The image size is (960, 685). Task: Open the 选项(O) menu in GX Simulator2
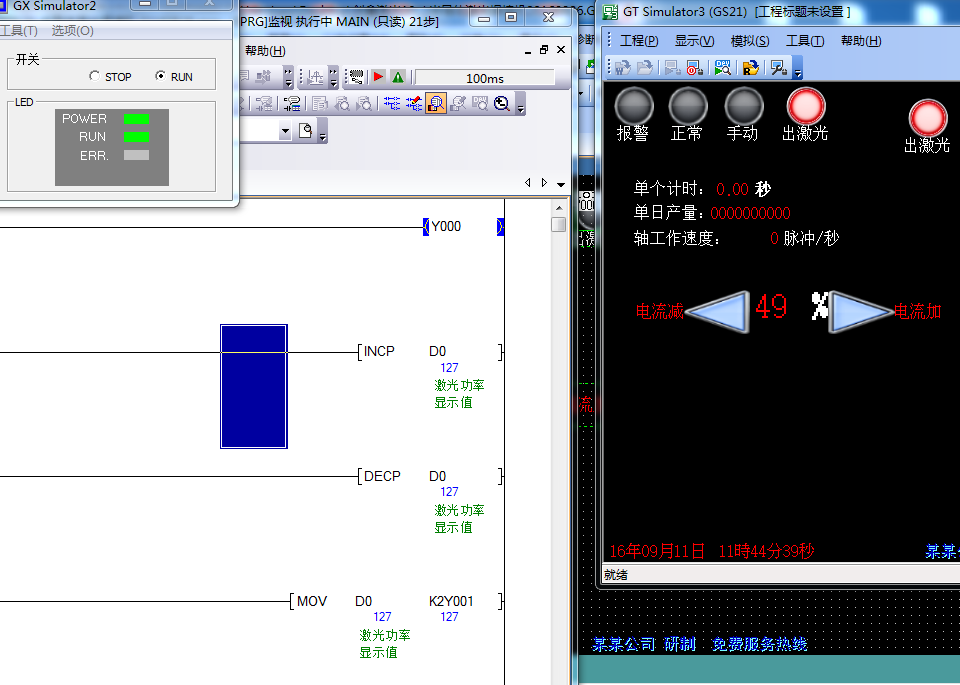pyautogui.click(x=72, y=31)
